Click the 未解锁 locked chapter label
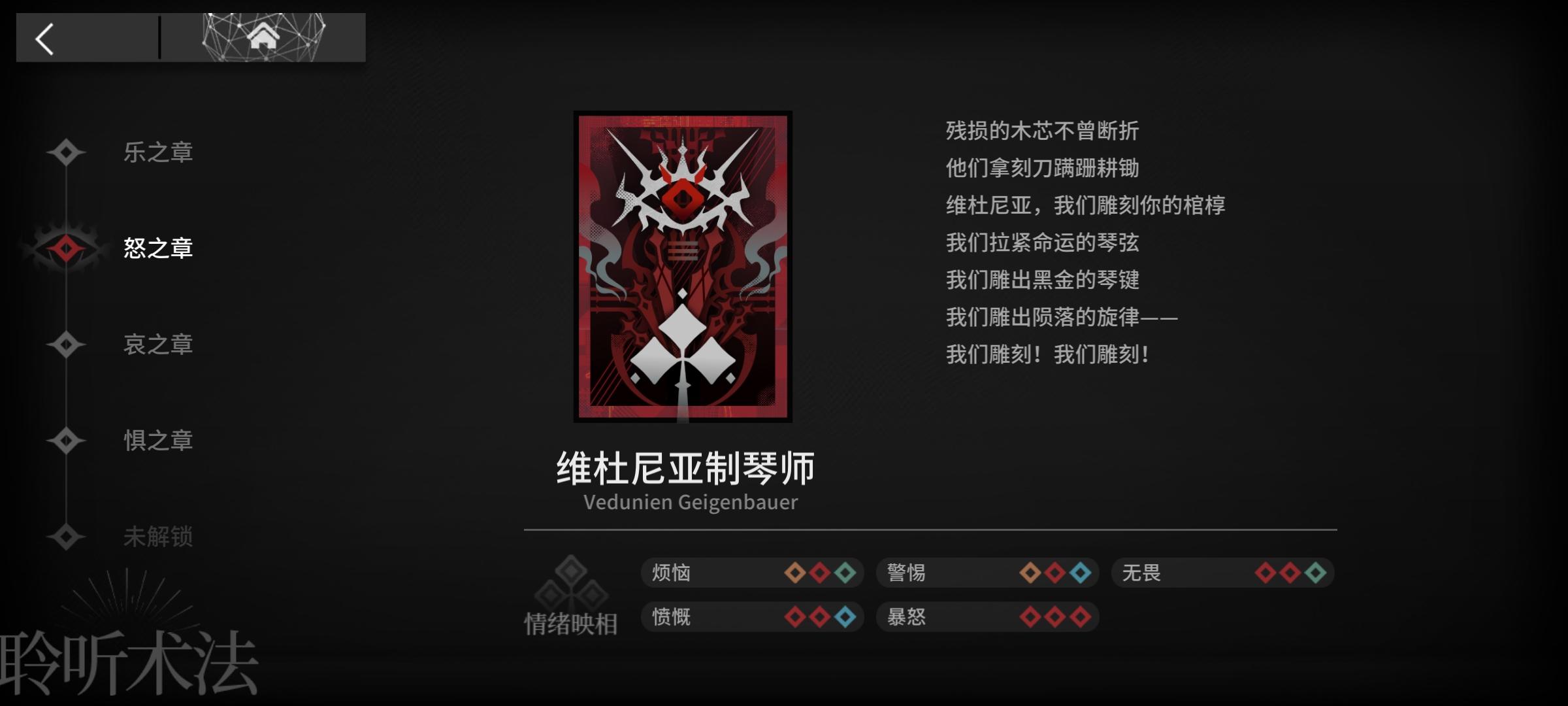The width and height of the screenshot is (1568, 706). tap(158, 537)
